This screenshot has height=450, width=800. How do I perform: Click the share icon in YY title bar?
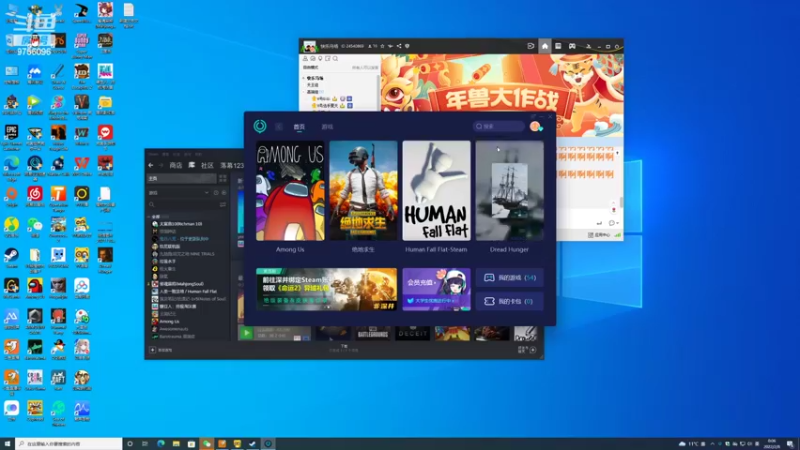click(x=399, y=46)
